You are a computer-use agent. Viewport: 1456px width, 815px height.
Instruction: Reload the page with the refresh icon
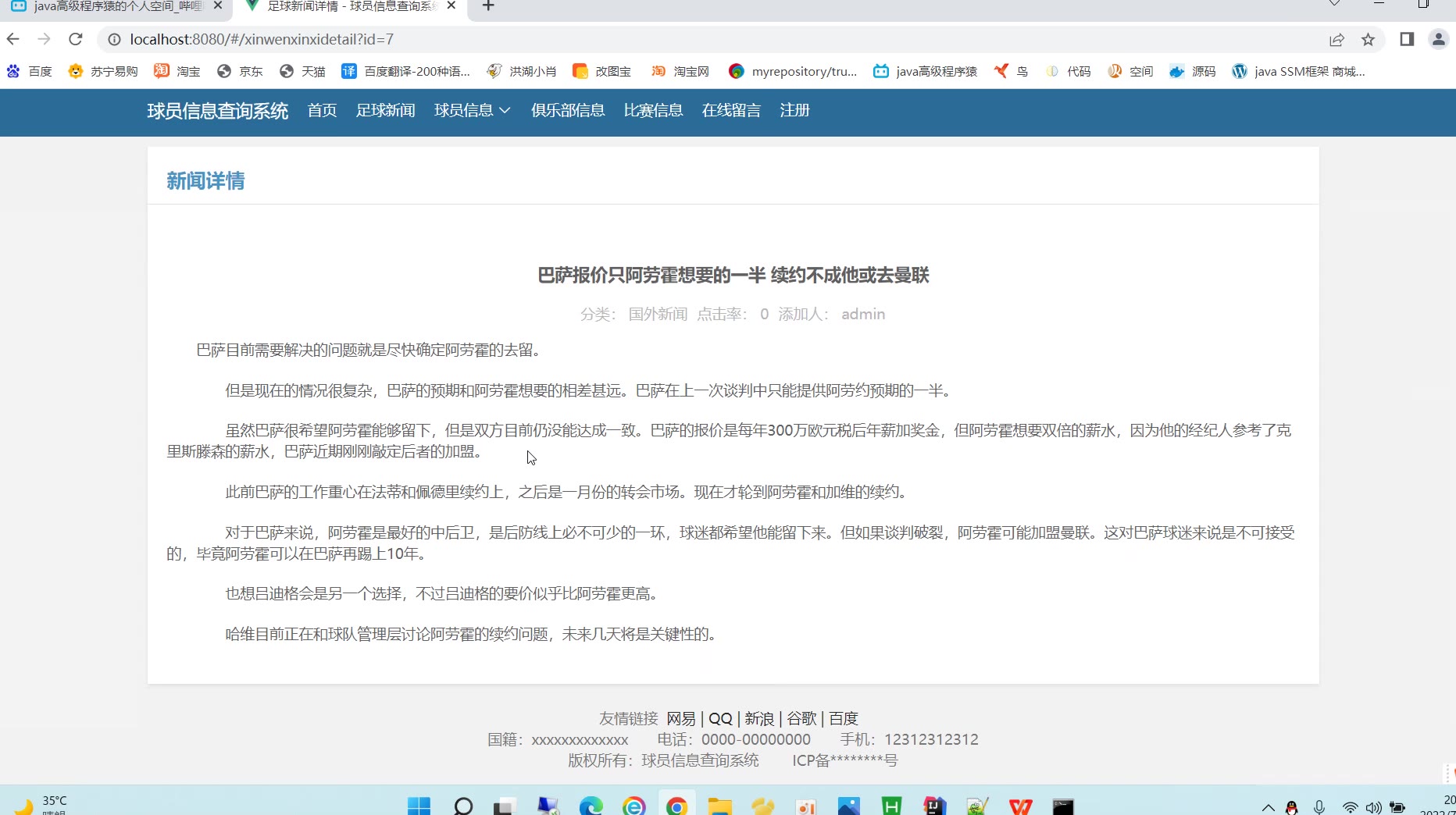tap(76, 39)
